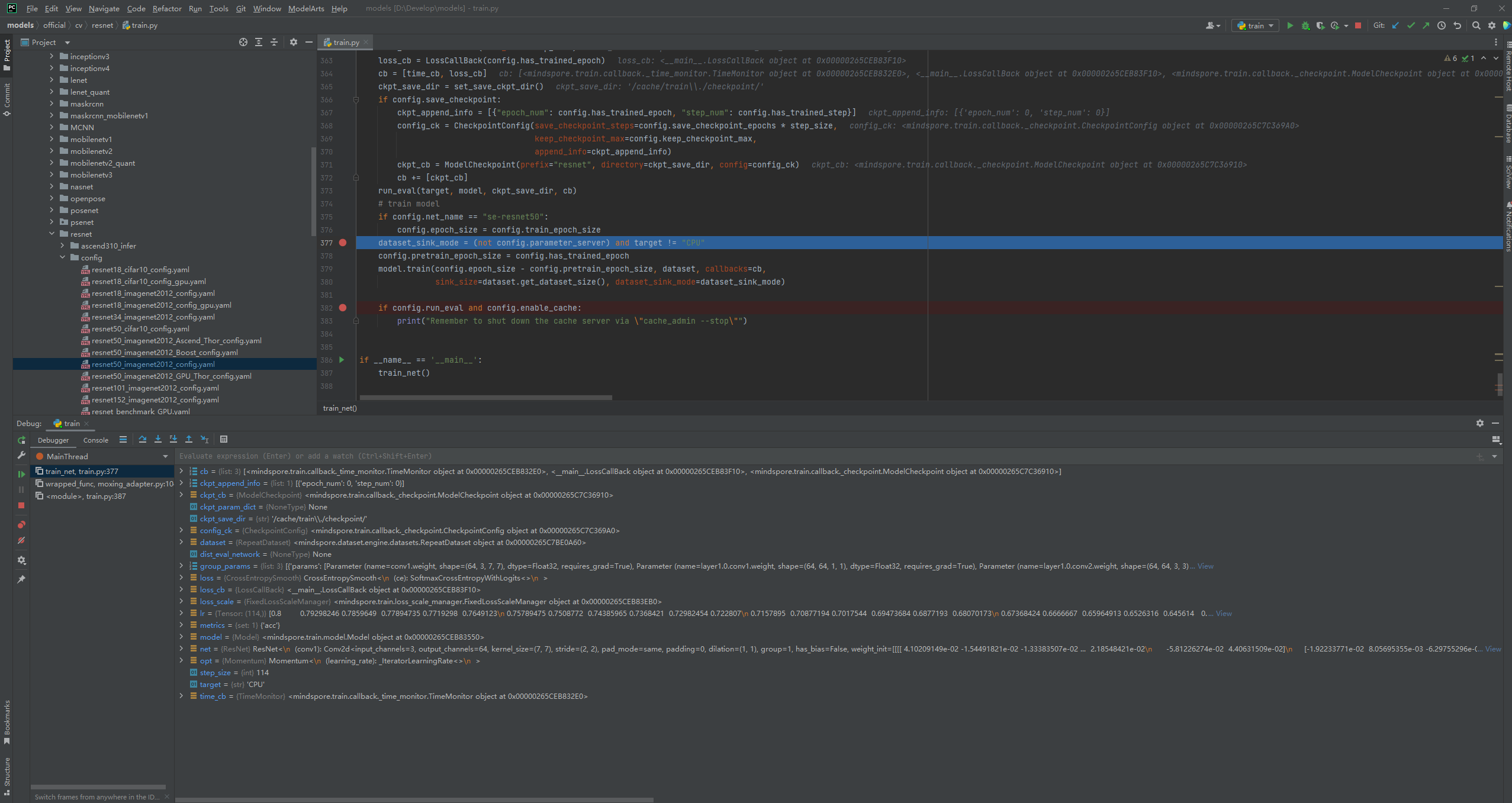Toggle breakpoint on line 382

point(343,308)
